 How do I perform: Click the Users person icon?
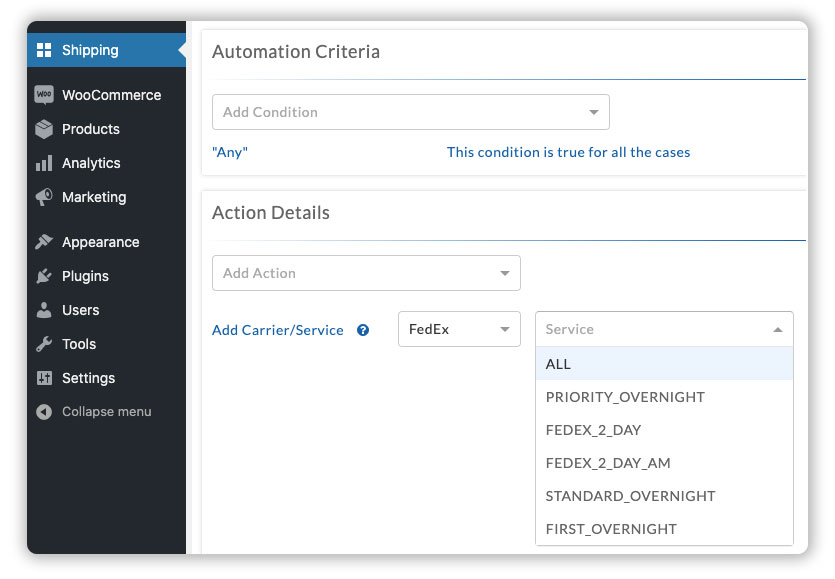[x=44, y=310]
